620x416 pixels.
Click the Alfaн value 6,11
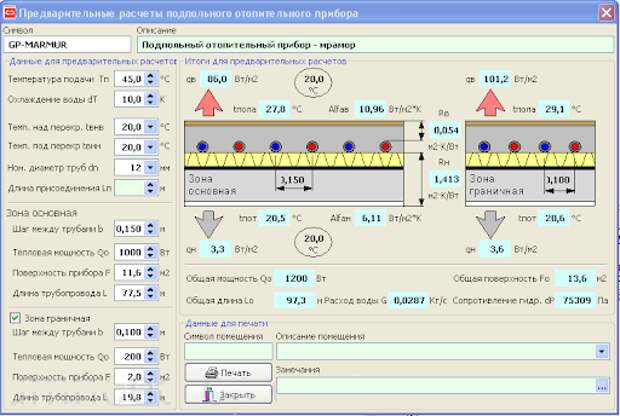371,218
